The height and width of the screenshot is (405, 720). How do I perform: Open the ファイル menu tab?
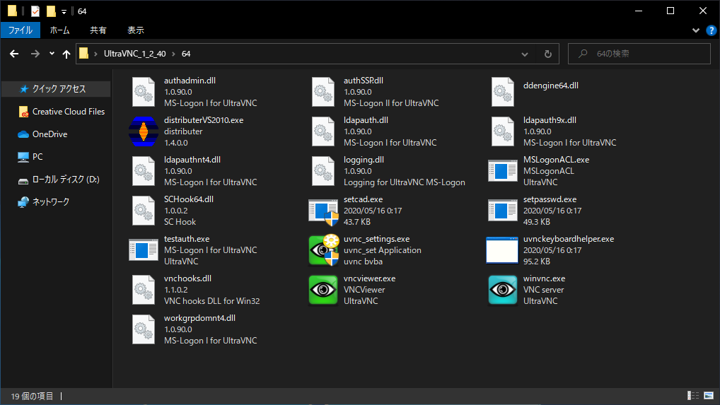coord(20,30)
